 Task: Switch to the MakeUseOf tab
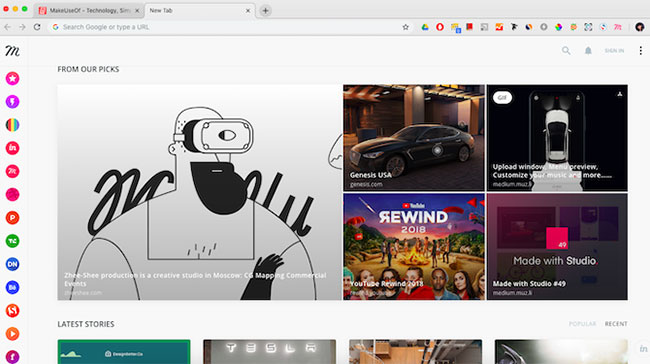[x=89, y=11]
